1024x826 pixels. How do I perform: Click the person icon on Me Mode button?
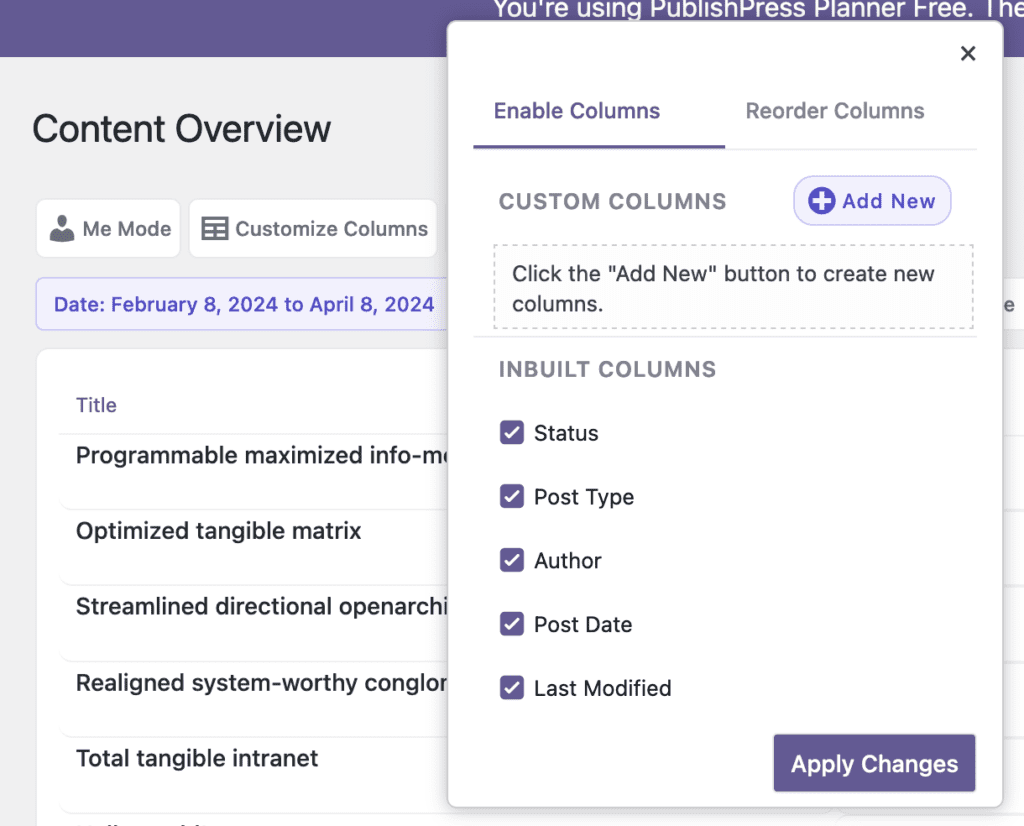(x=62, y=228)
